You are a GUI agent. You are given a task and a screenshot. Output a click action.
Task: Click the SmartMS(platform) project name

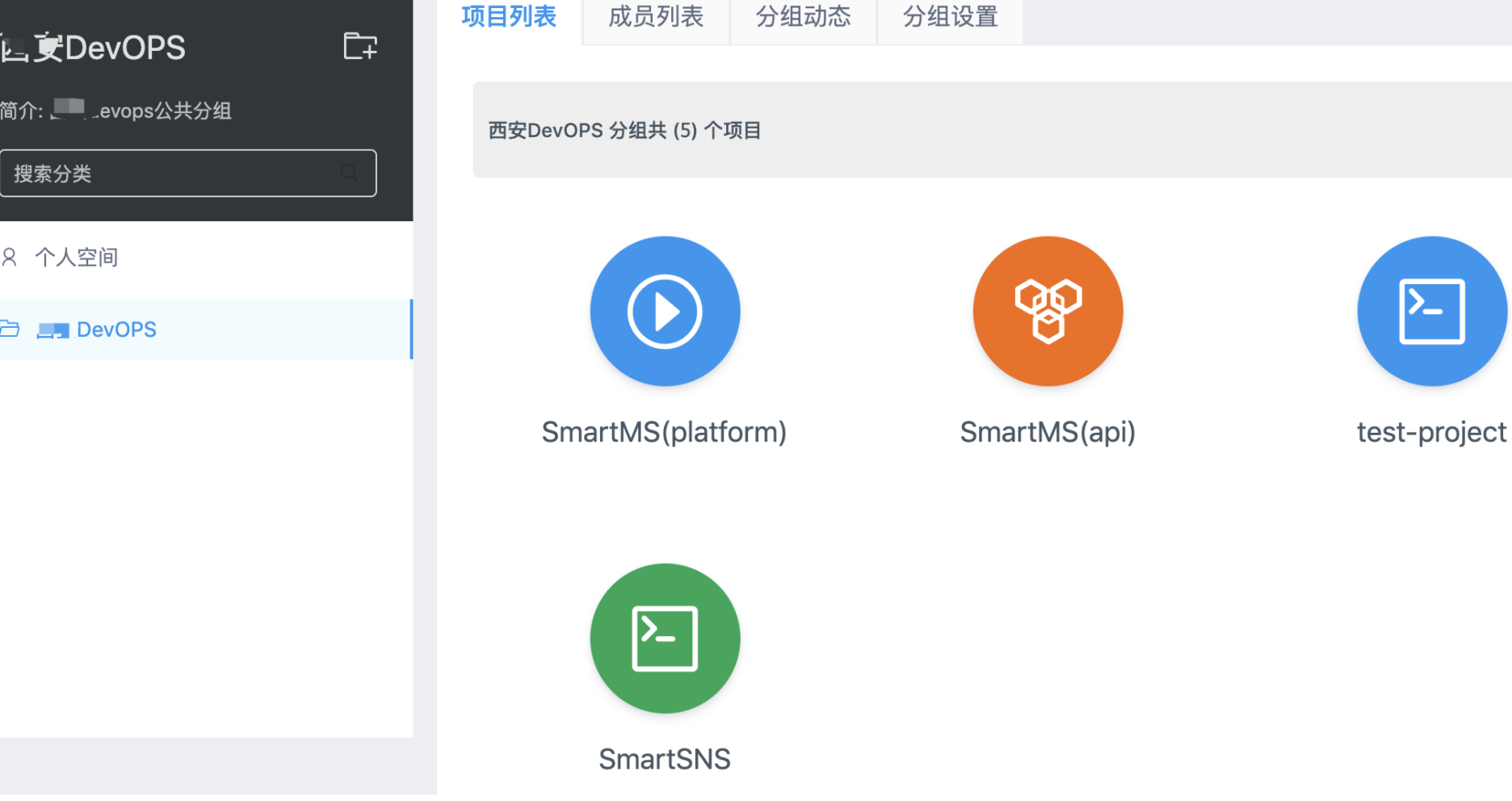click(664, 432)
